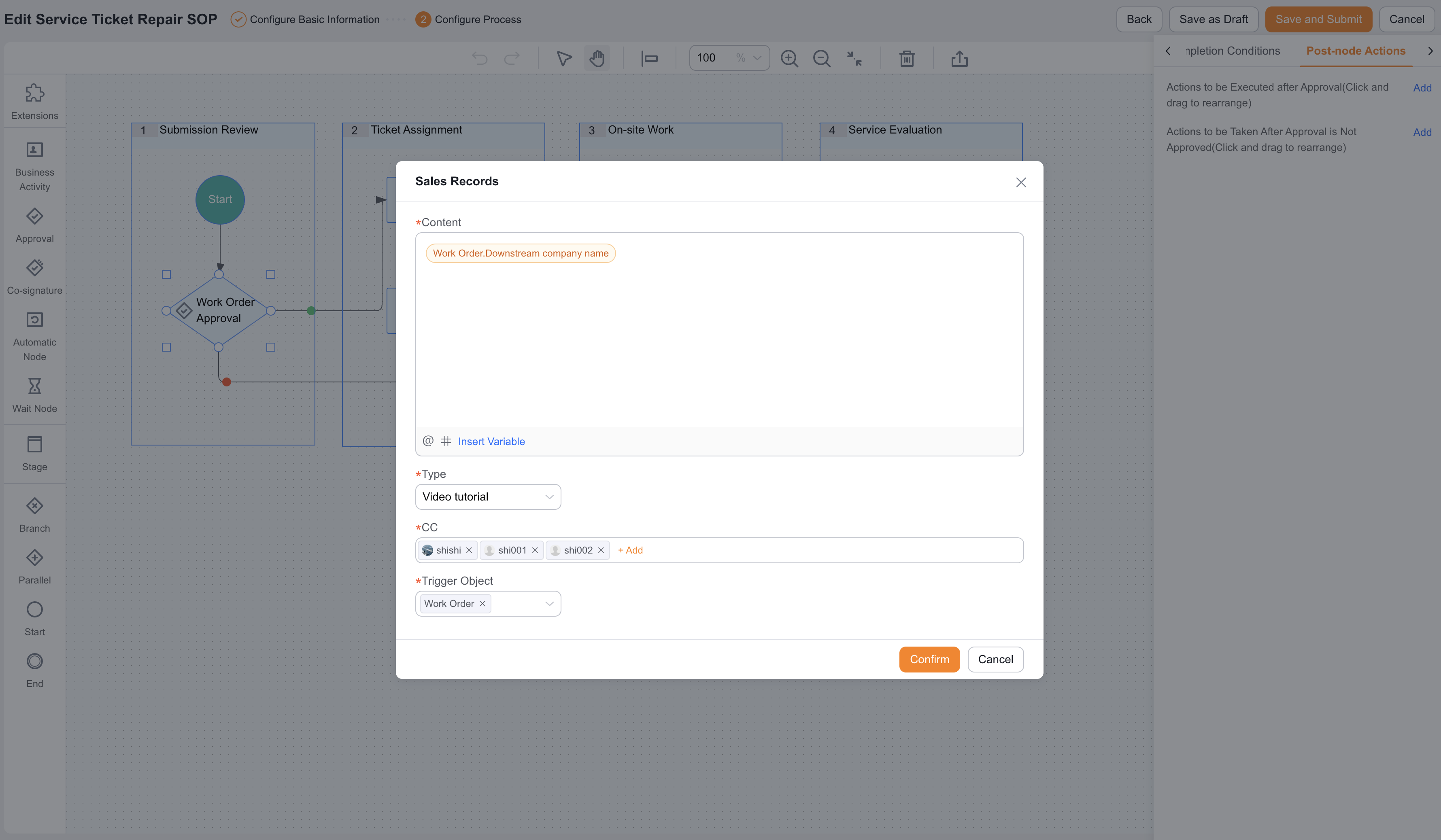Click the redo arrow in the toolbar
This screenshot has width=1441, height=840.
pos(512,58)
